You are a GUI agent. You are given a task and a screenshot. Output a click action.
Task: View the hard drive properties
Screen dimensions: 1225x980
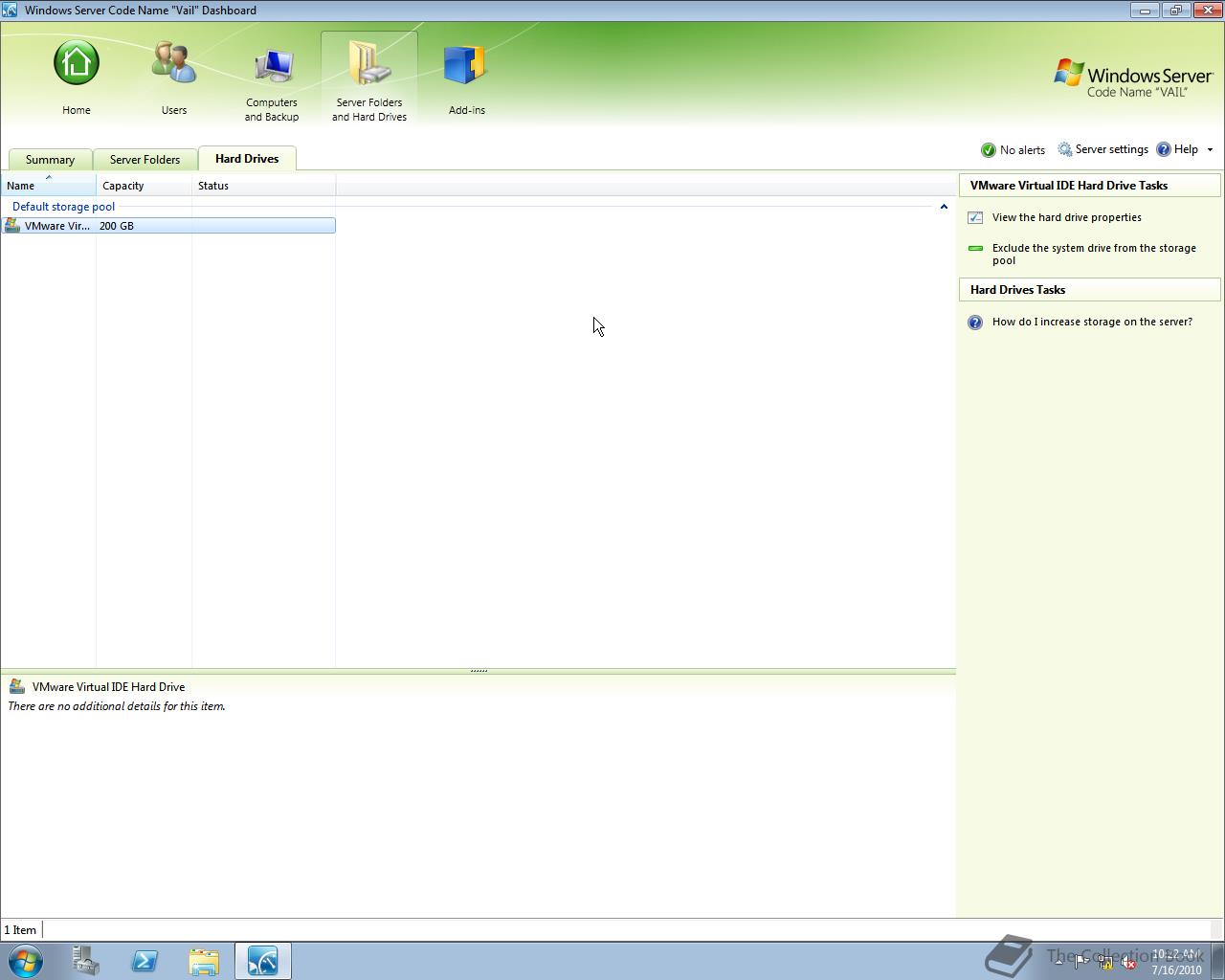click(x=1066, y=217)
